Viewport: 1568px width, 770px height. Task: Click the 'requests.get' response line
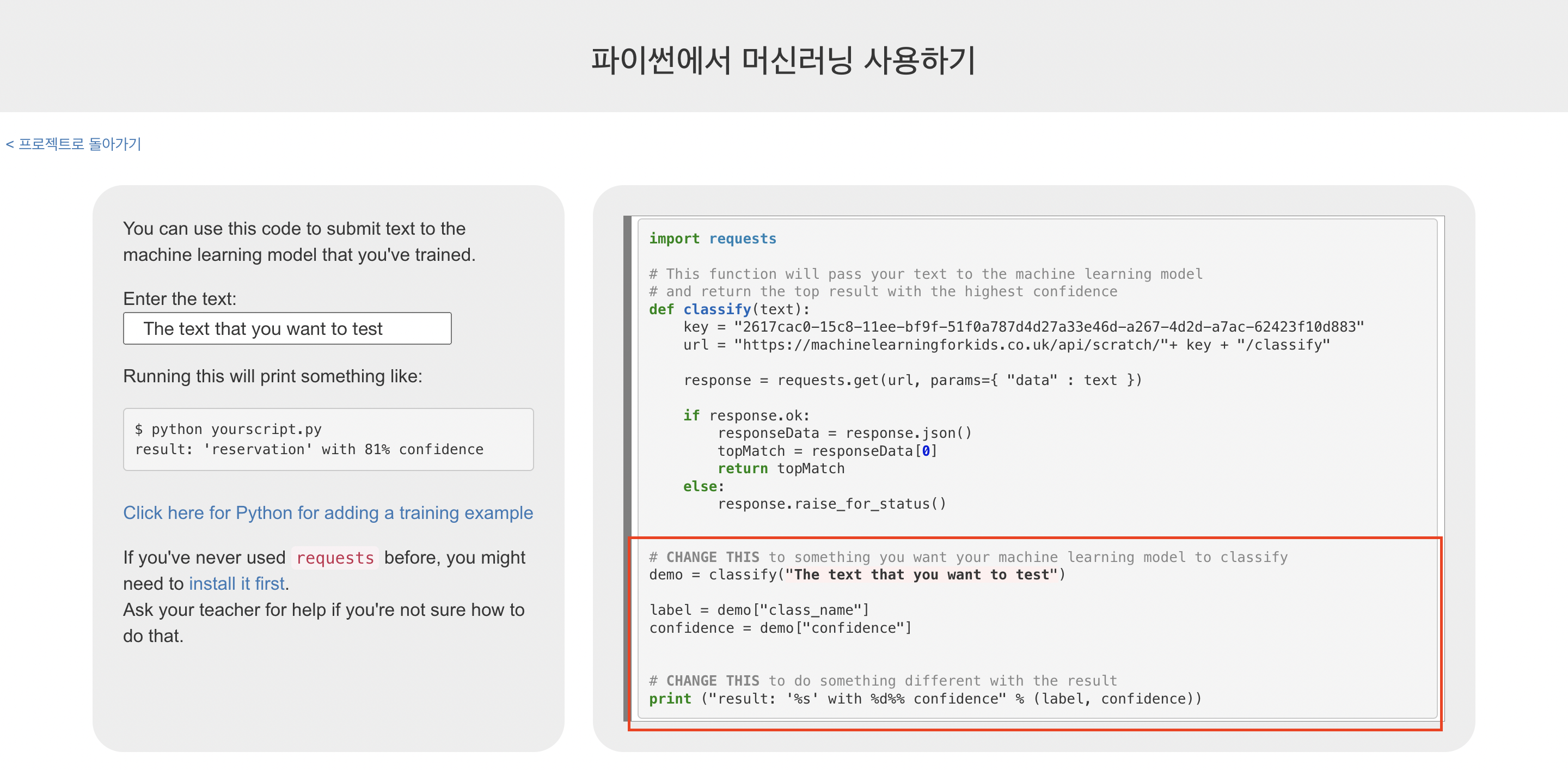pyautogui.click(x=912, y=380)
